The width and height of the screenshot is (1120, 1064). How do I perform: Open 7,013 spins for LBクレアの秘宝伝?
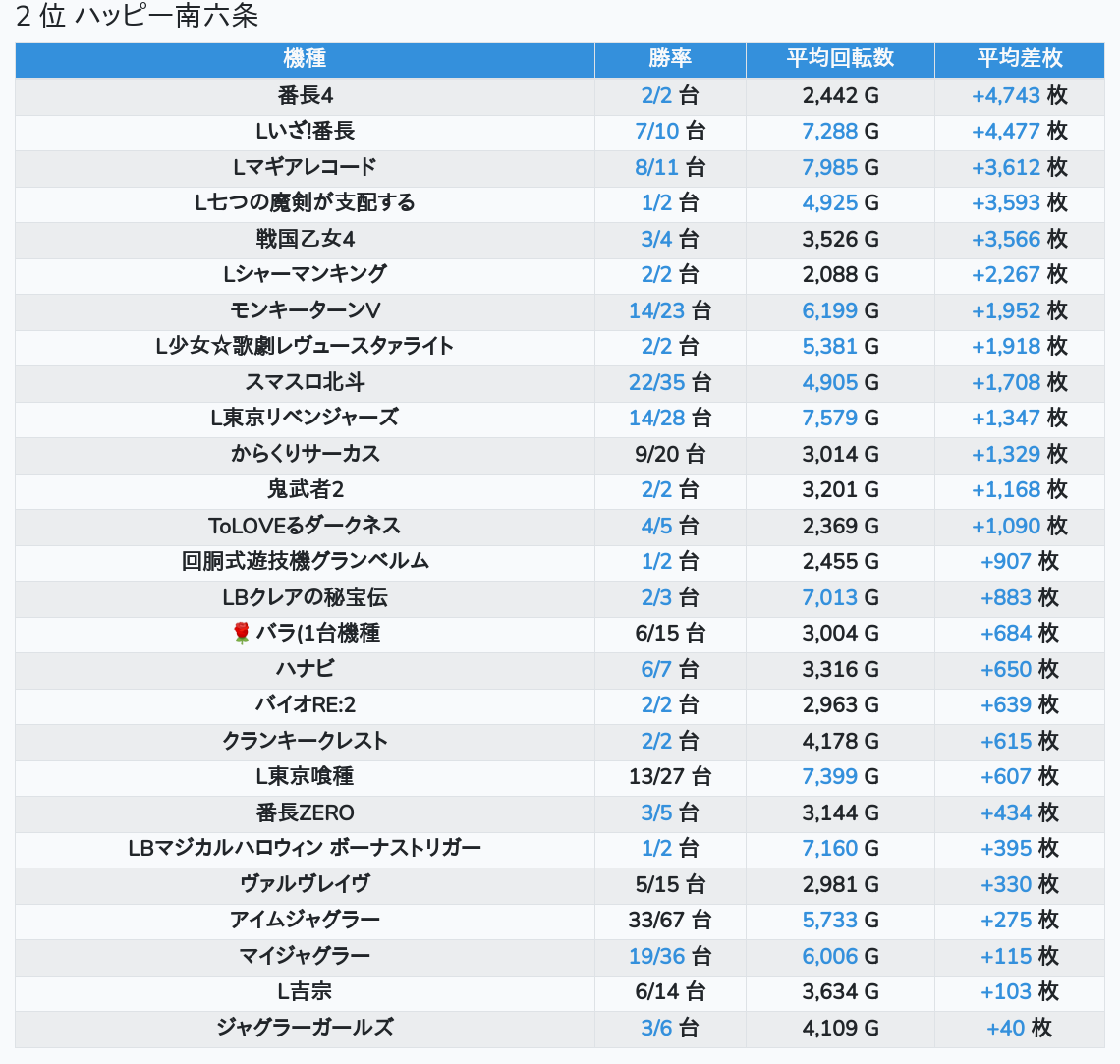point(830,598)
